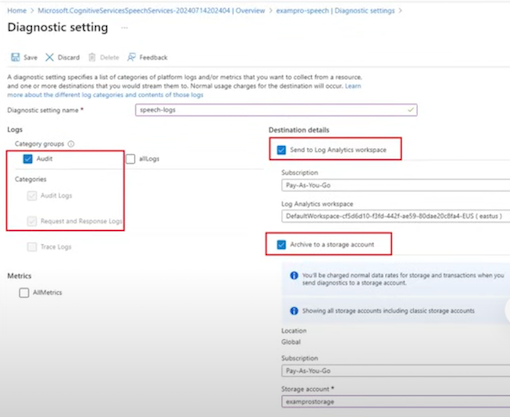The height and width of the screenshot is (417, 510).
Task: Open the Storage account dropdown showing examprostorage
Action: pos(396,402)
